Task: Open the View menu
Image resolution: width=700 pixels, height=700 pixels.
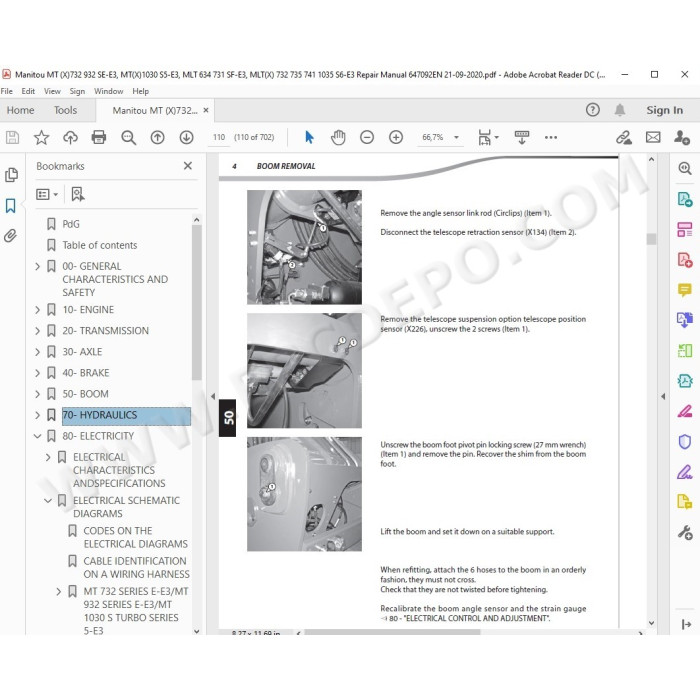Action: point(52,91)
